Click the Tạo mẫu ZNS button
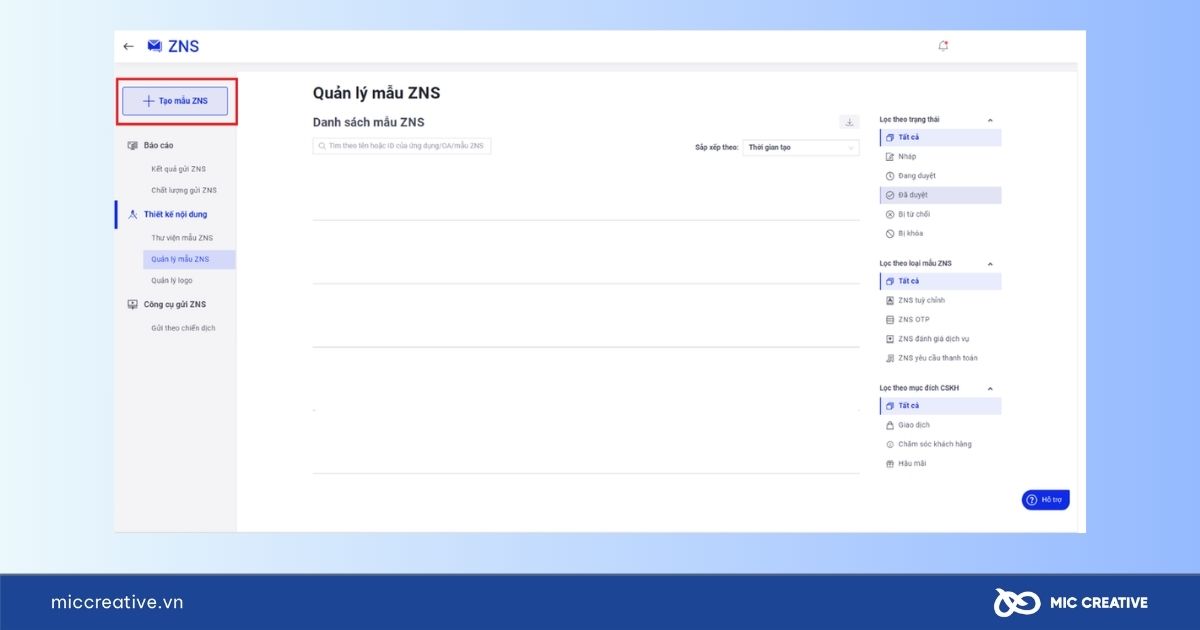 point(176,101)
